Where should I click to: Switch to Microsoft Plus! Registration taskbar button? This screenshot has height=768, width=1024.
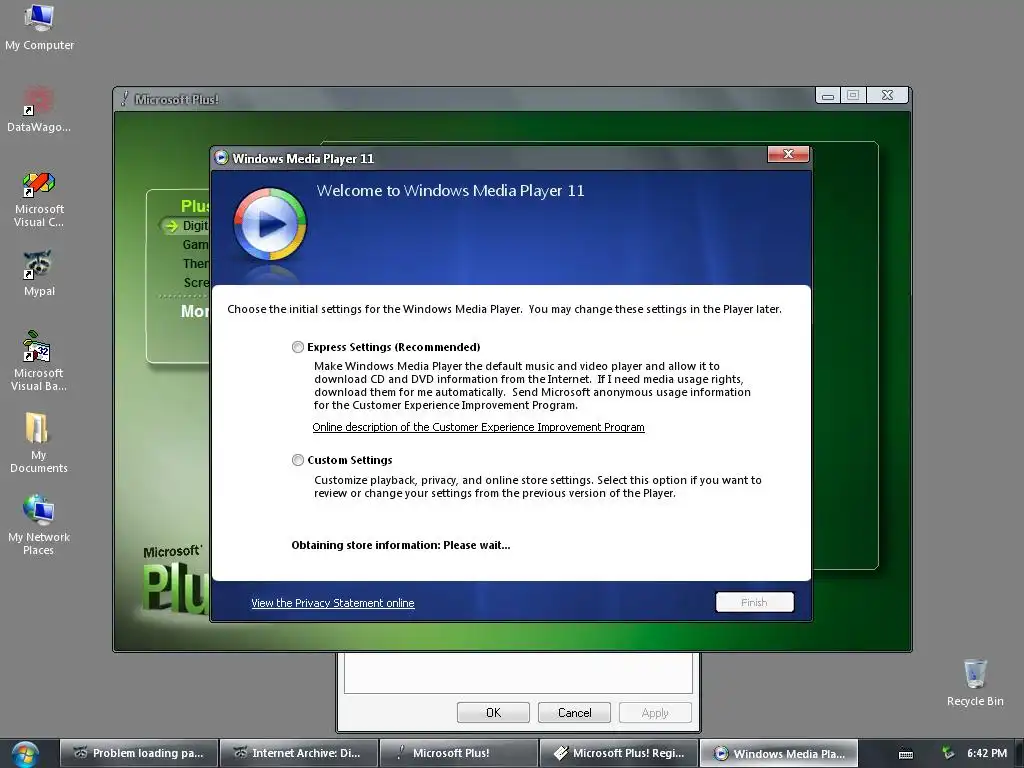[618, 753]
